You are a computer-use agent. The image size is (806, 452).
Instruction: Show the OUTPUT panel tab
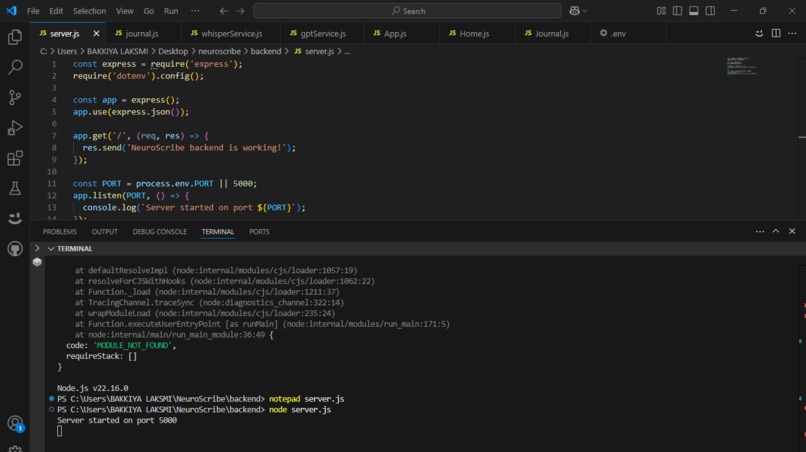click(104, 232)
